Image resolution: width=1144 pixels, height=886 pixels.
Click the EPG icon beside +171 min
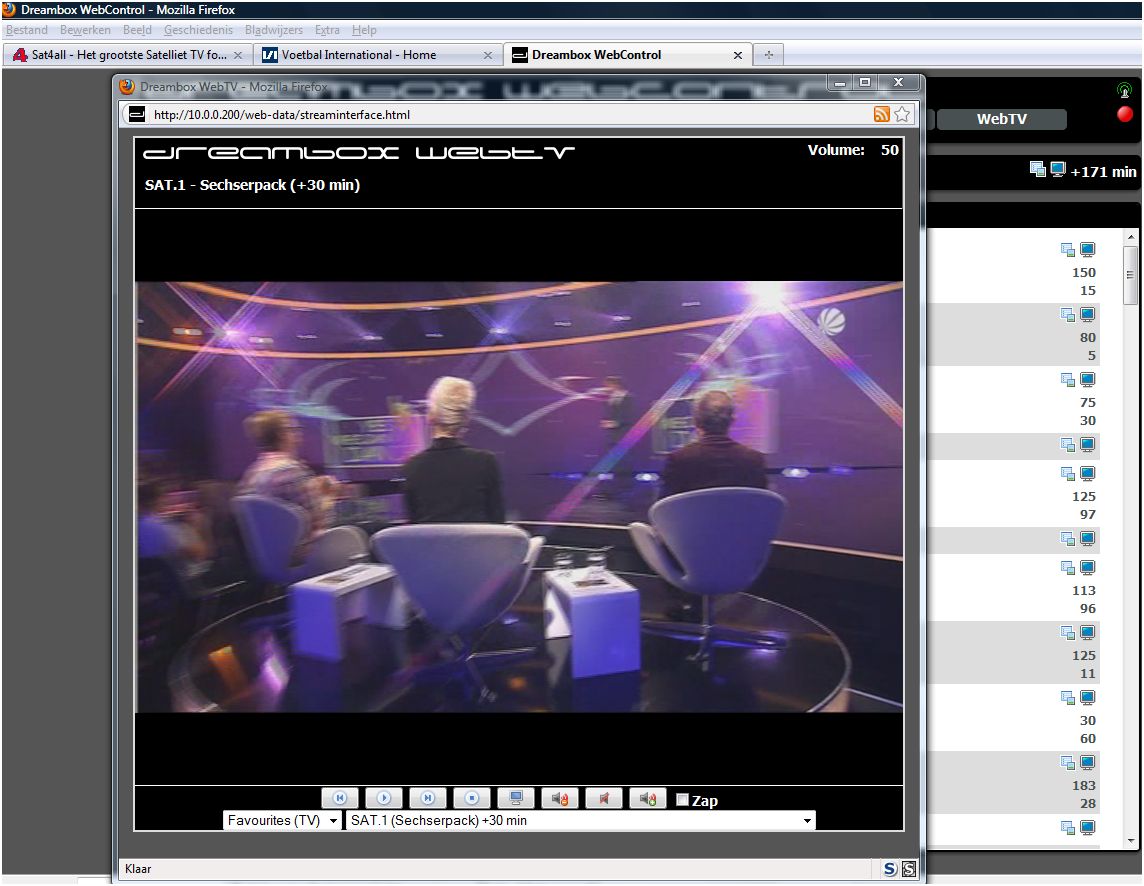pos(1037,169)
